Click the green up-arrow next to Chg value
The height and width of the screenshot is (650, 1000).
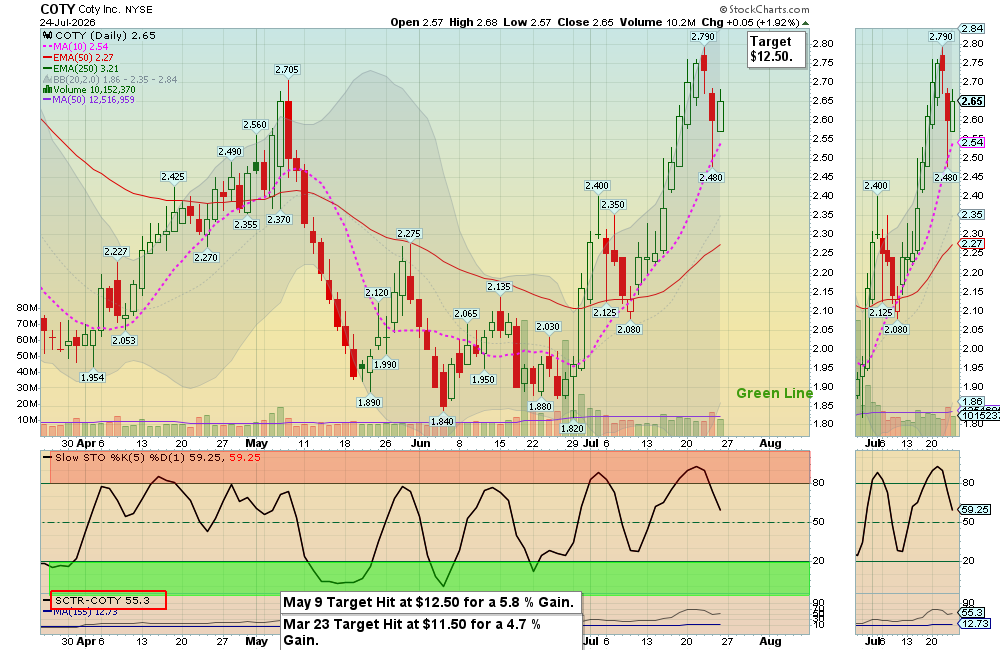coord(805,23)
